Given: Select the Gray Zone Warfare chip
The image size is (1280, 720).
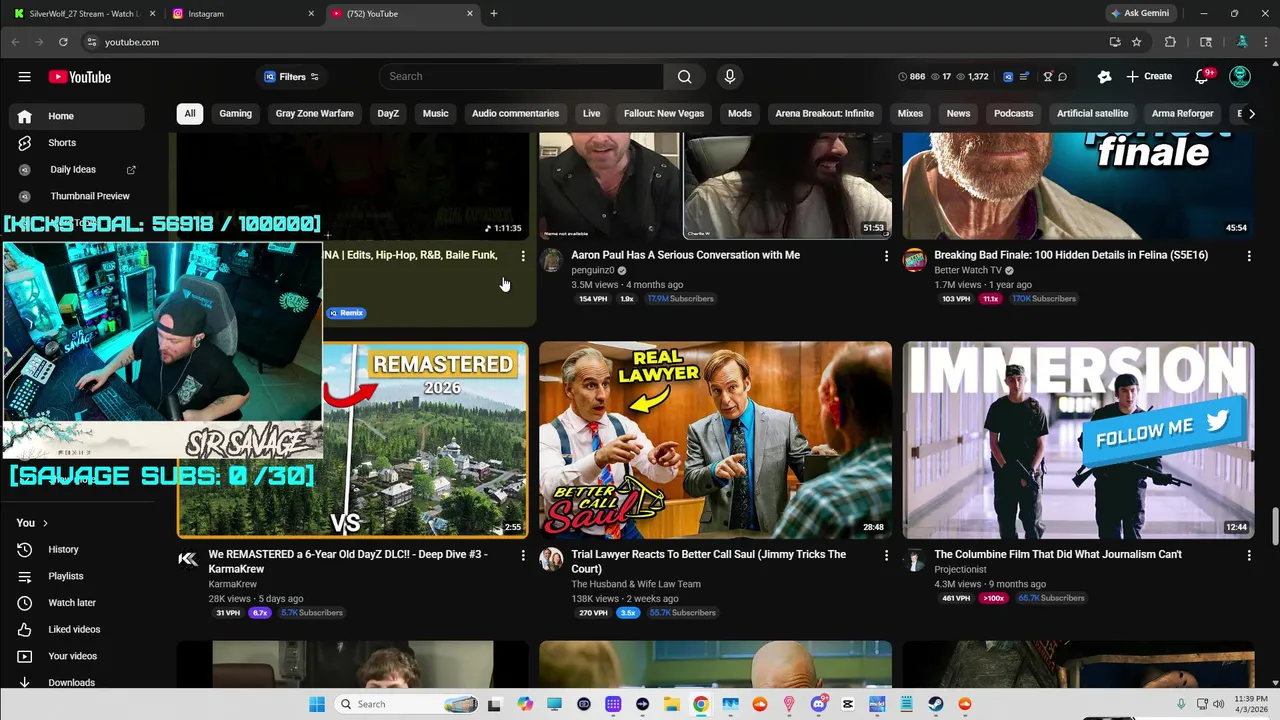Looking at the screenshot, I should [x=314, y=114].
